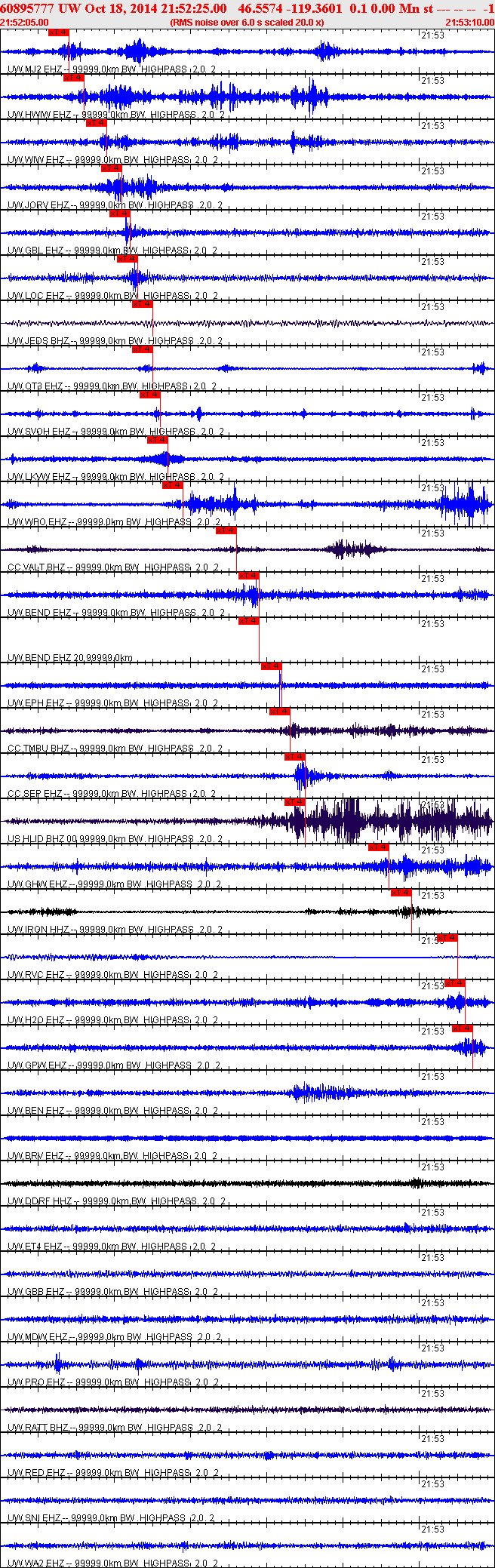495x1568 pixels.
Task: Select the 'UW.ET4 EHZ' trace label
Action: coord(35,1247)
